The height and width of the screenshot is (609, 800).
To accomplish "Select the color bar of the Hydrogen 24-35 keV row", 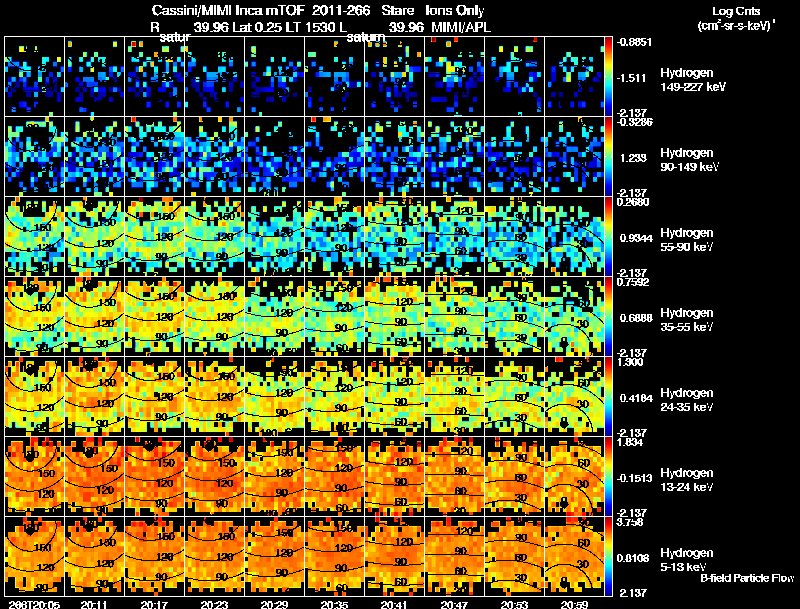I will [x=608, y=397].
